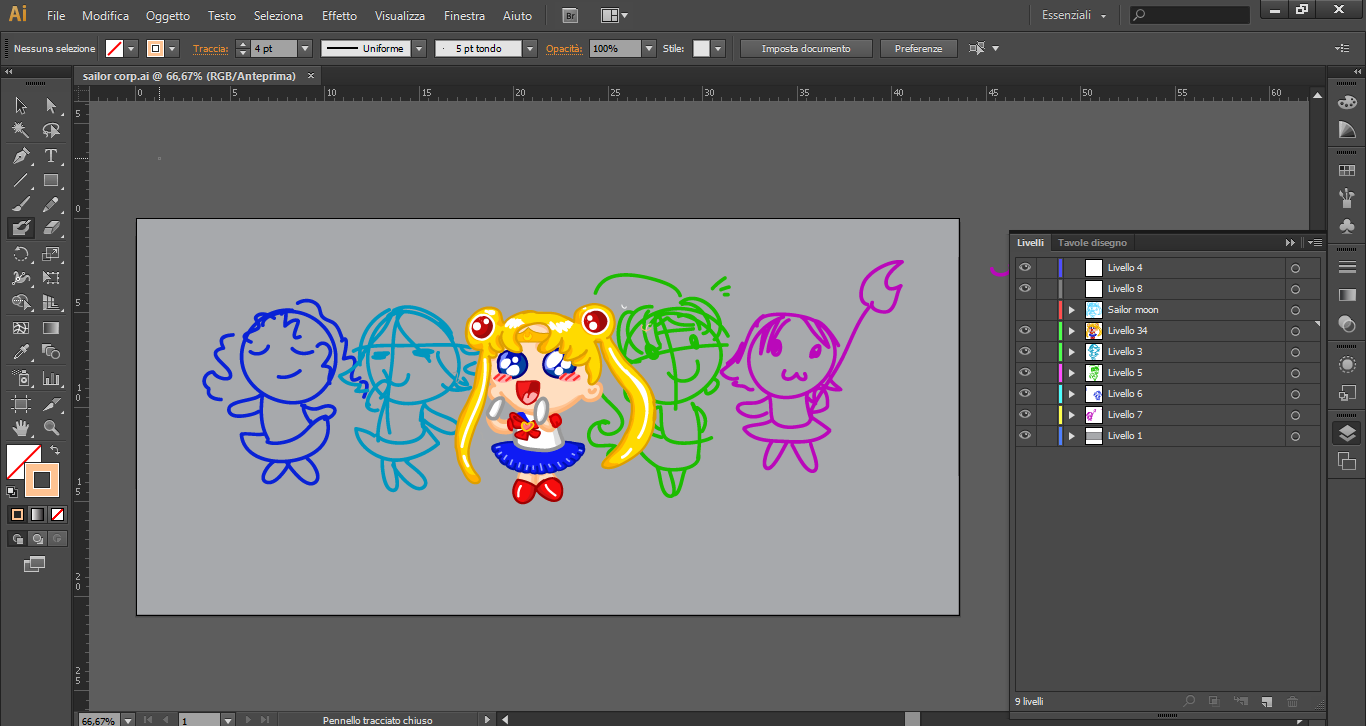Select the Shape Builder tool
The image size is (1366, 726).
21,302
